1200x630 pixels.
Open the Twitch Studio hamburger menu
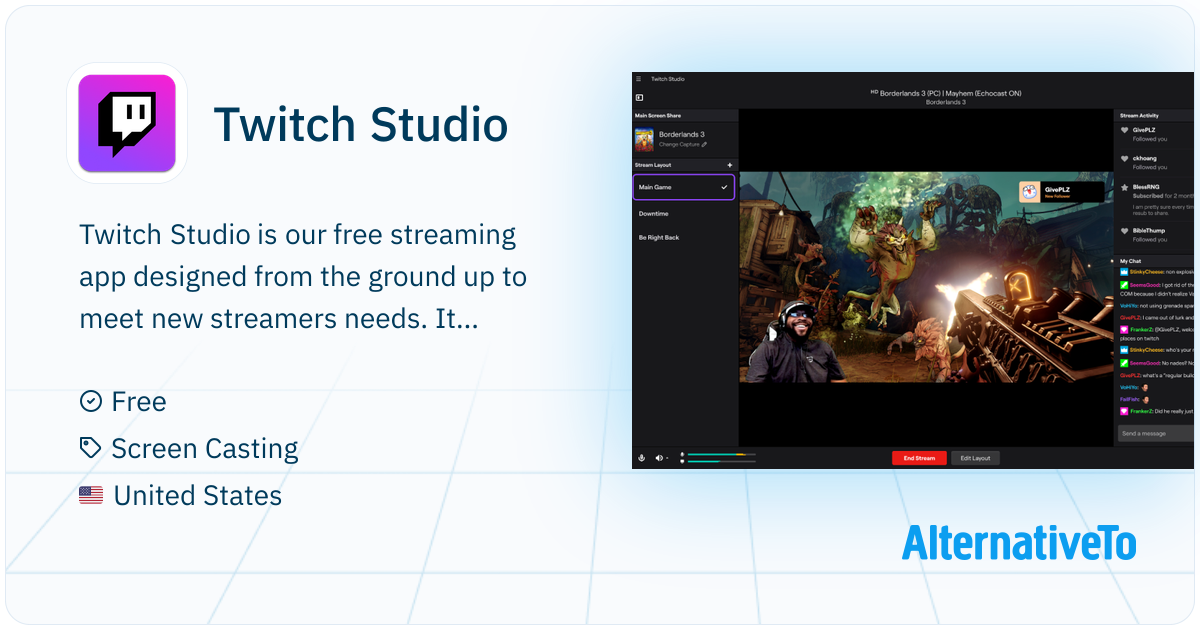[x=639, y=79]
